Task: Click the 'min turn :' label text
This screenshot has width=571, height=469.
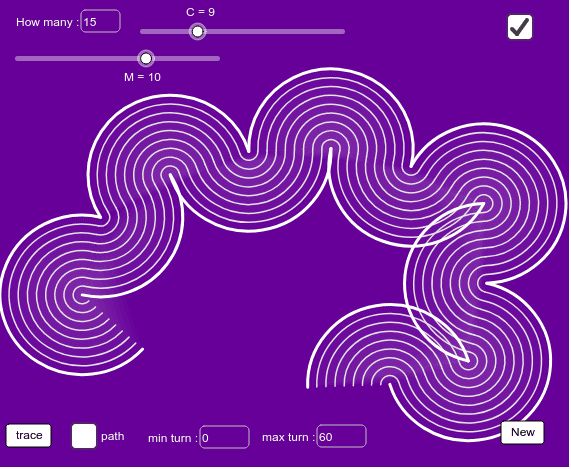Action: click(x=173, y=438)
